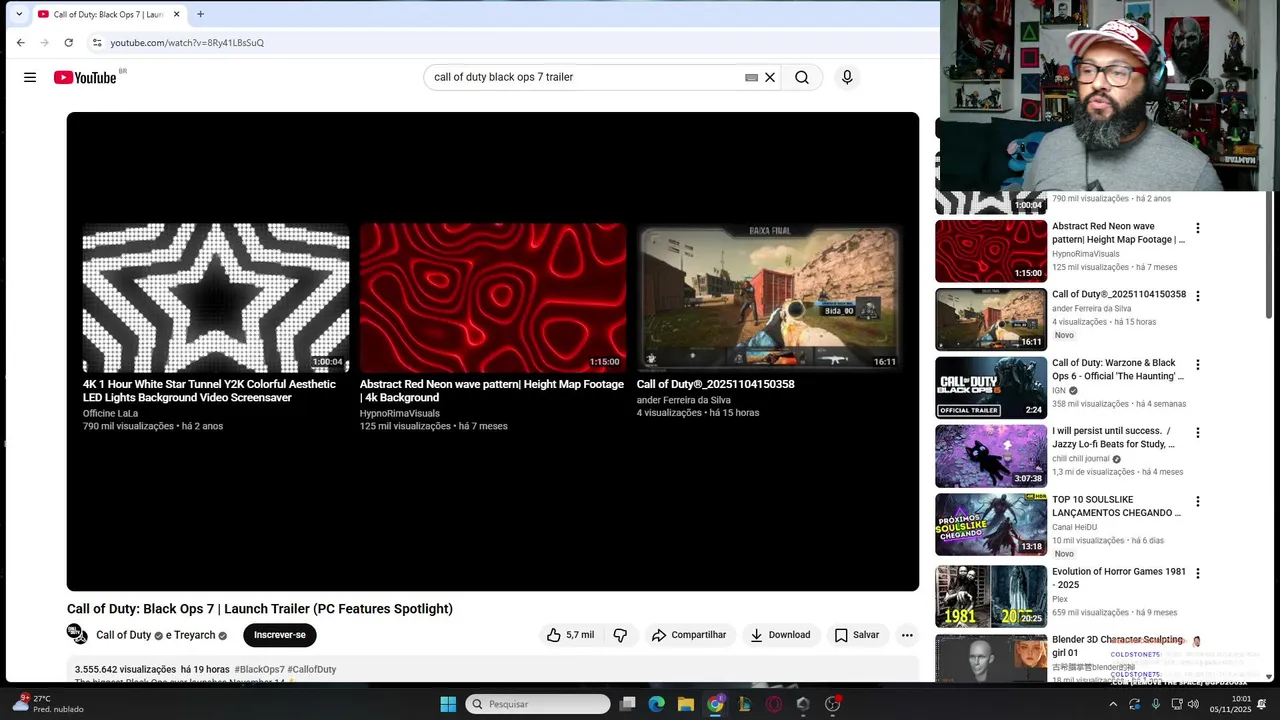Open more actions (three dots) under the video
Screen dimensions: 1280x720
(x=907, y=635)
